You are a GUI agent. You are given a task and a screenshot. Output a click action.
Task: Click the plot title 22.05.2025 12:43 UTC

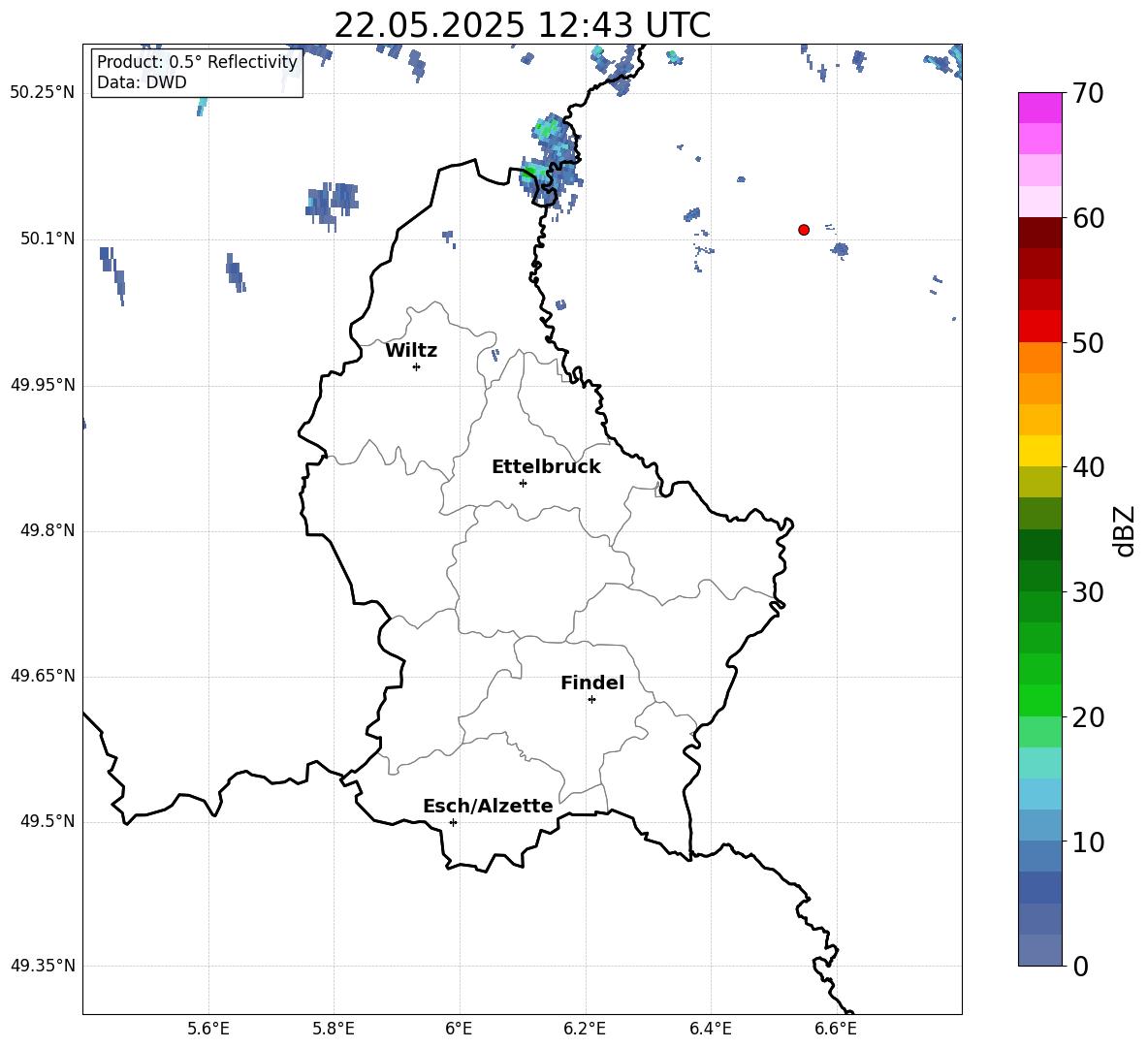coord(522,25)
